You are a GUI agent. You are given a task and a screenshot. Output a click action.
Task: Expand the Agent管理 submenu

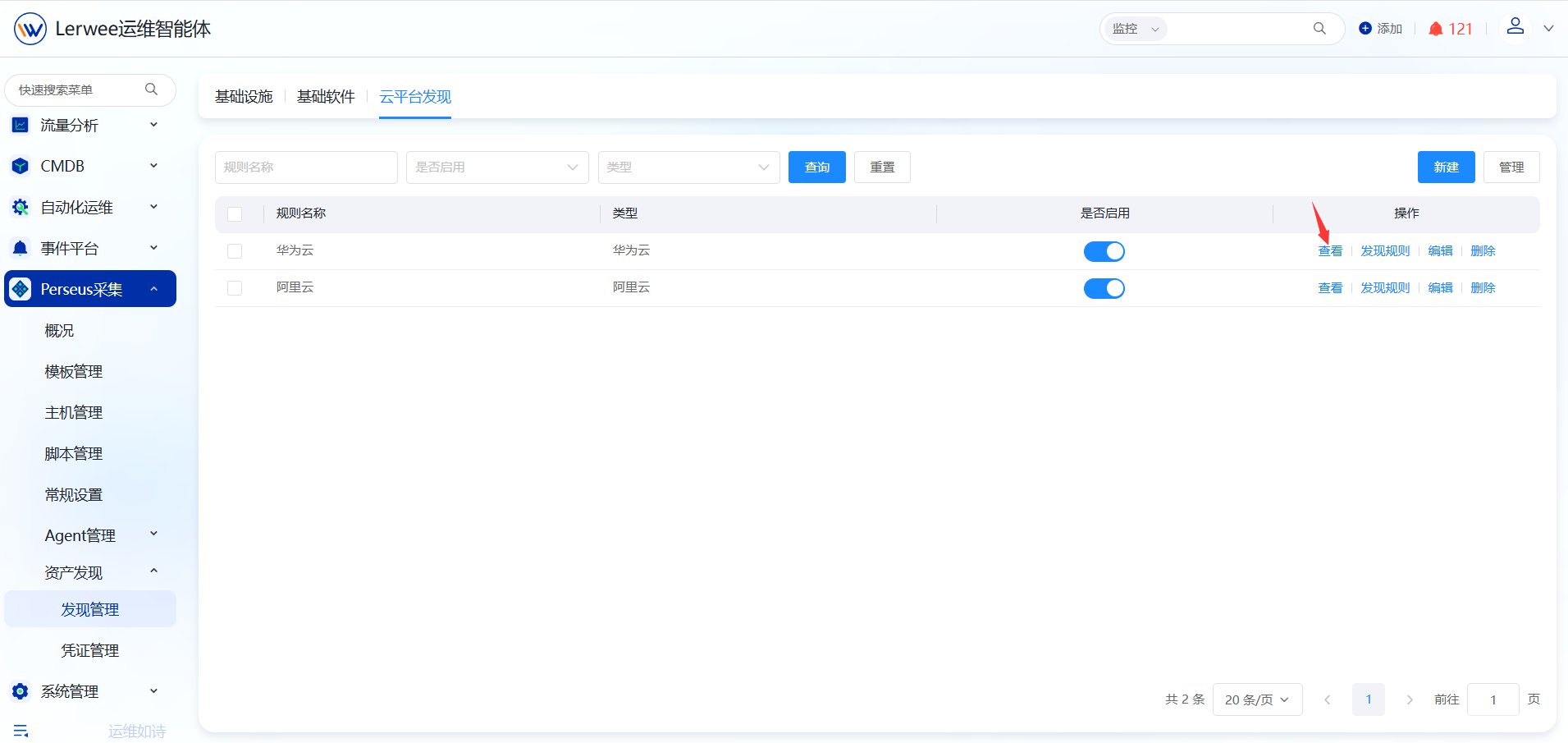click(x=153, y=534)
